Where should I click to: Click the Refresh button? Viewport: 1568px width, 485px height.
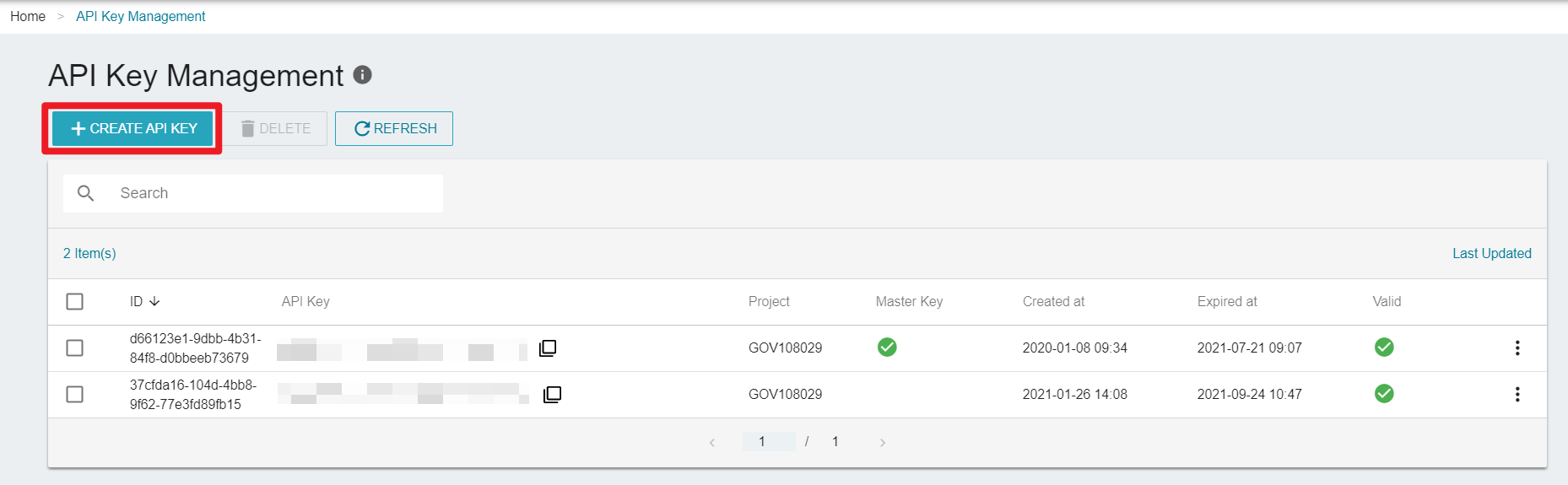pos(394,128)
